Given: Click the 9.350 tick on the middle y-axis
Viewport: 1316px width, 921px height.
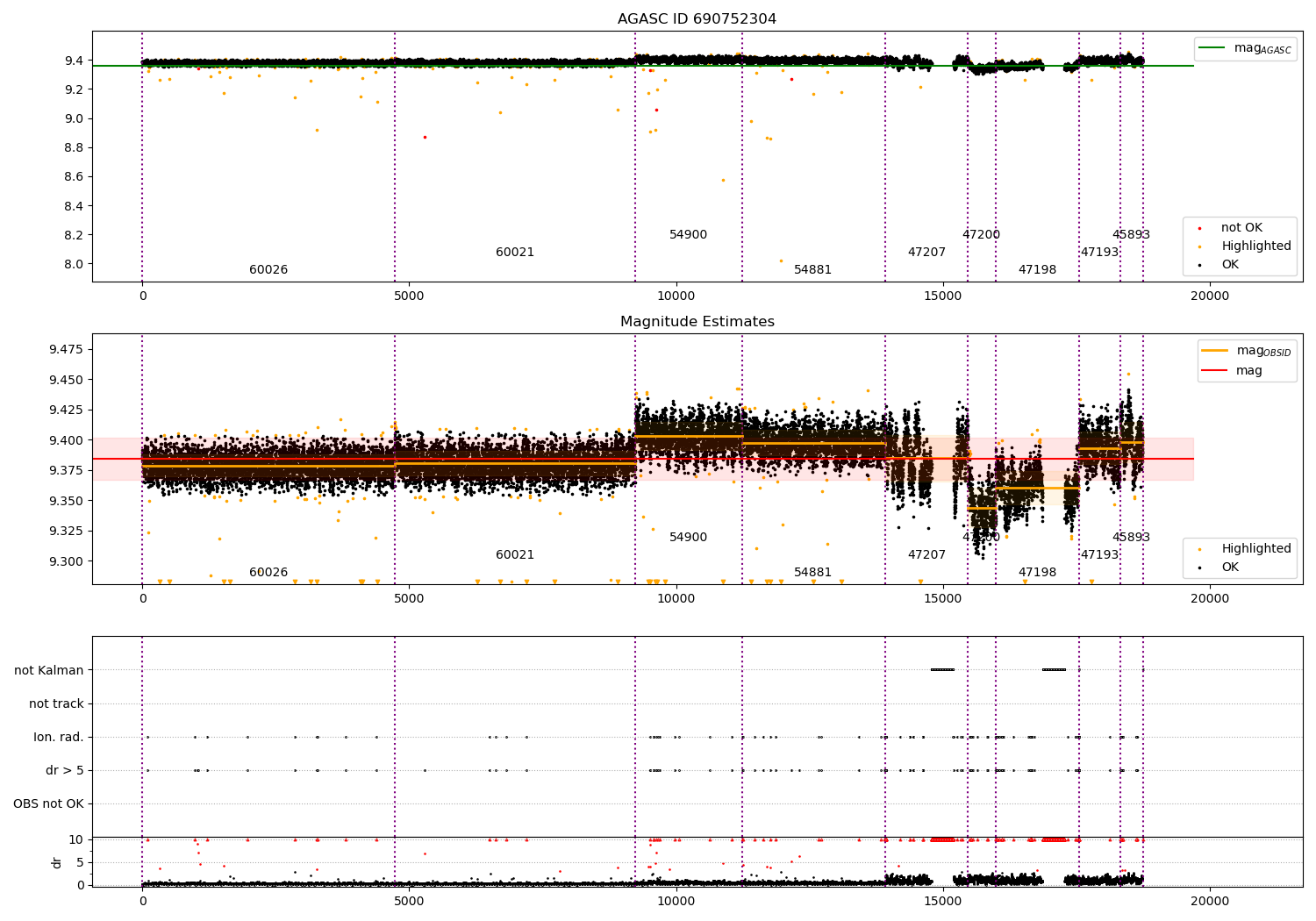Looking at the screenshot, I should tap(67, 501).
